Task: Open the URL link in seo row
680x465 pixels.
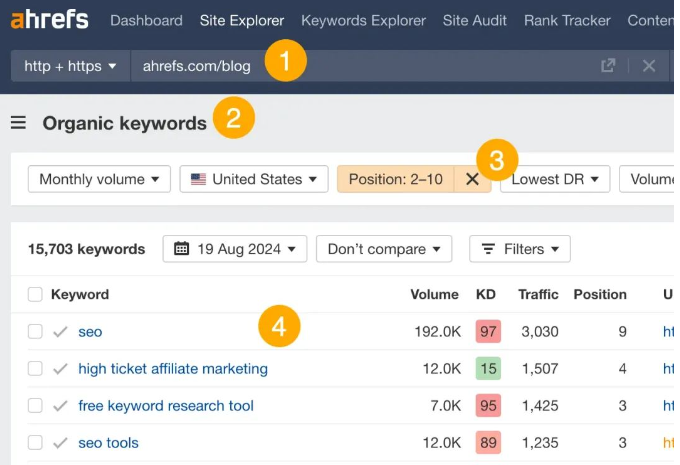Action: click(x=668, y=332)
